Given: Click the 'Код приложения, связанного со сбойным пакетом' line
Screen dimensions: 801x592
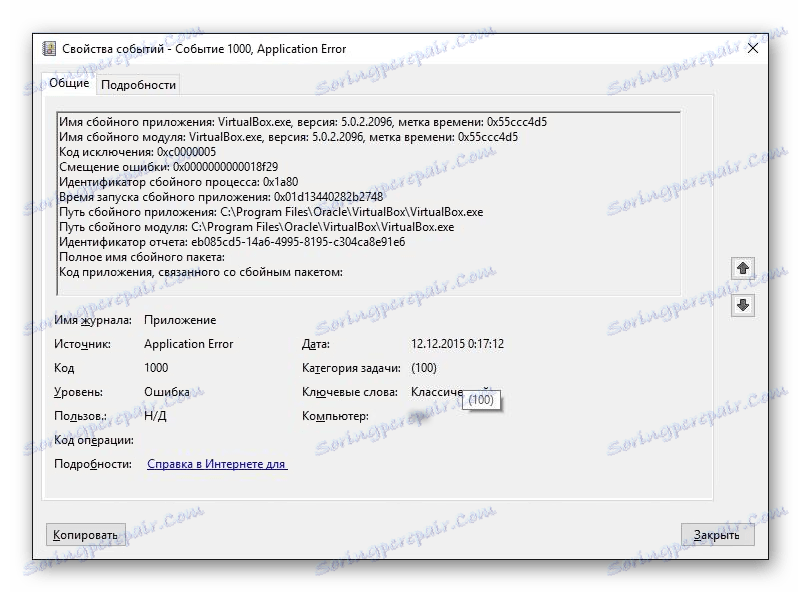Looking at the screenshot, I should click(x=201, y=272).
